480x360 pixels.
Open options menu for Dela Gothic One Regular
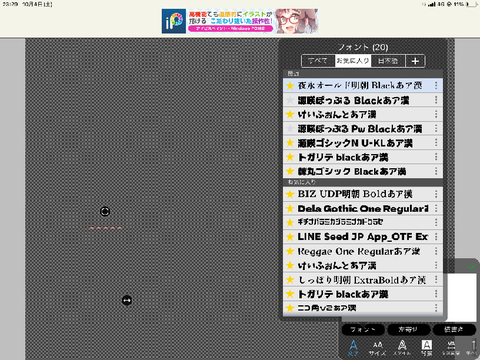pyautogui.click(x=436, y=208)
